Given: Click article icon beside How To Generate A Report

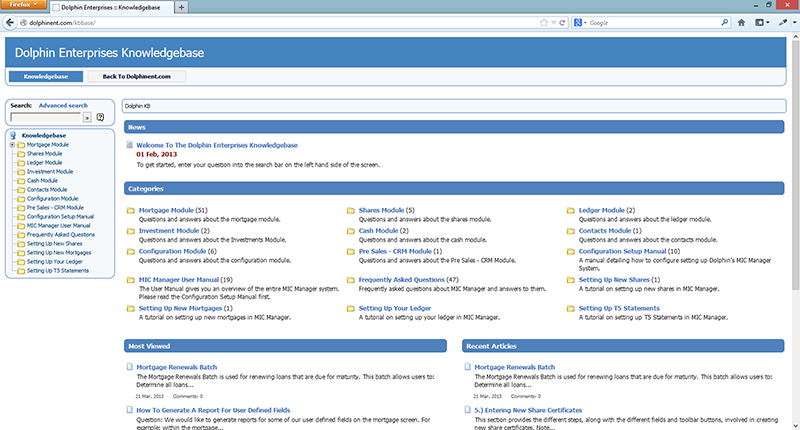Looking at the screenshot, I should pos(130,410).
